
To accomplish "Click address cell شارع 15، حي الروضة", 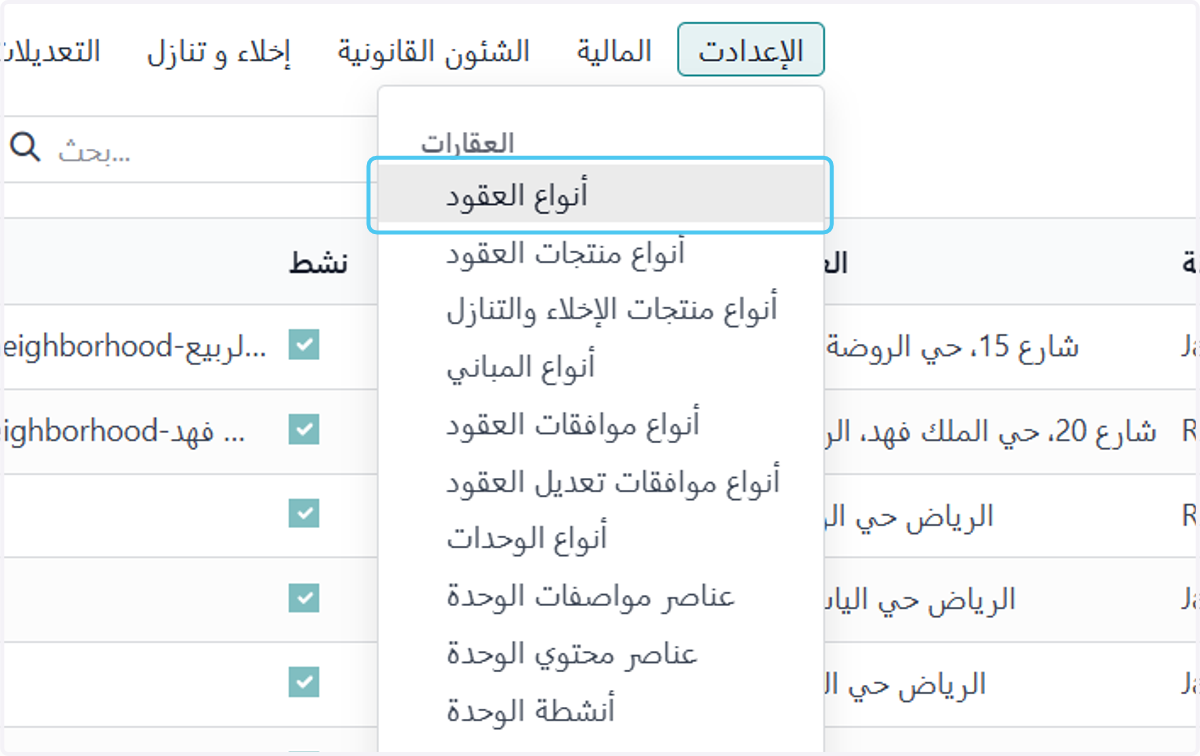I will (952, 347).
